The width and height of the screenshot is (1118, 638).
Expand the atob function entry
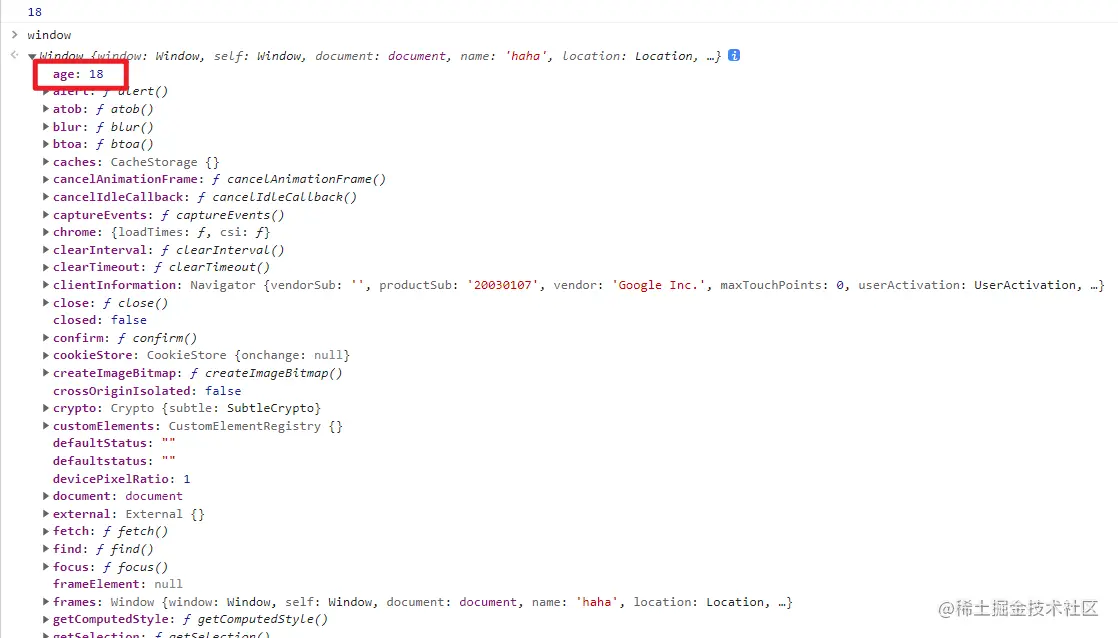click(x=46, y=109)
